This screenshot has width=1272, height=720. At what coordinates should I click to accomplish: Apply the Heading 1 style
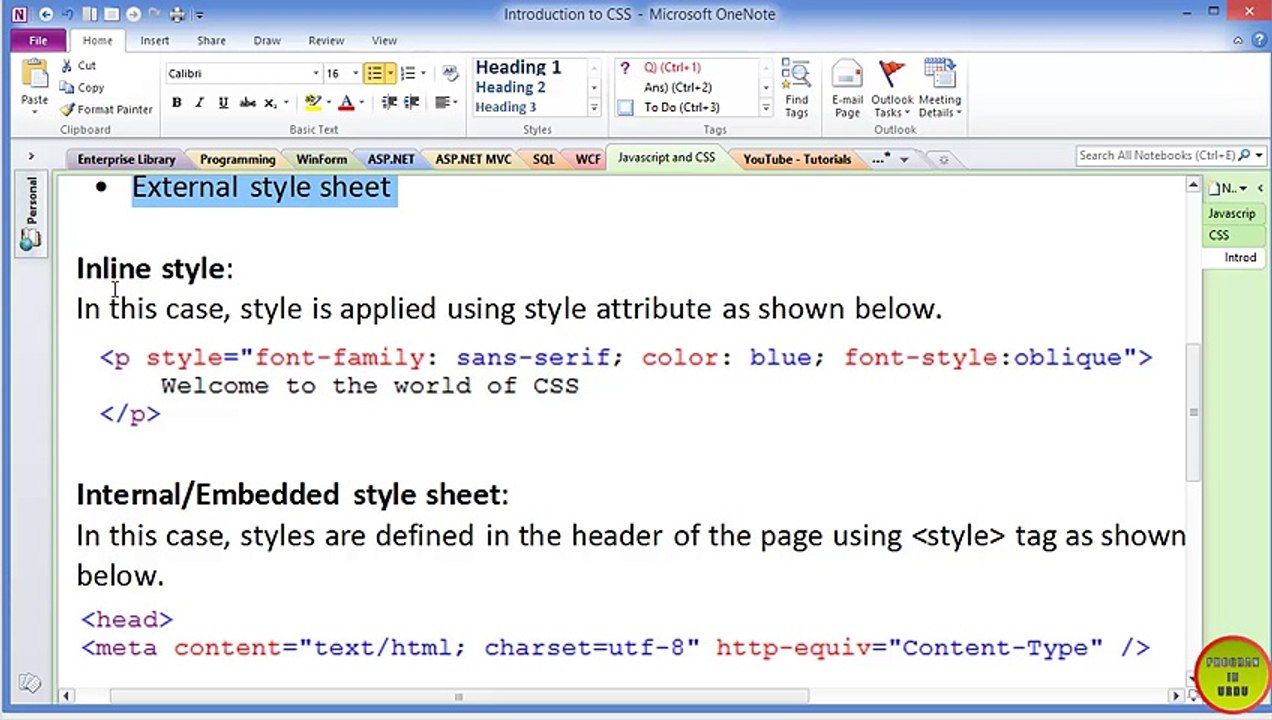(518, 67)
